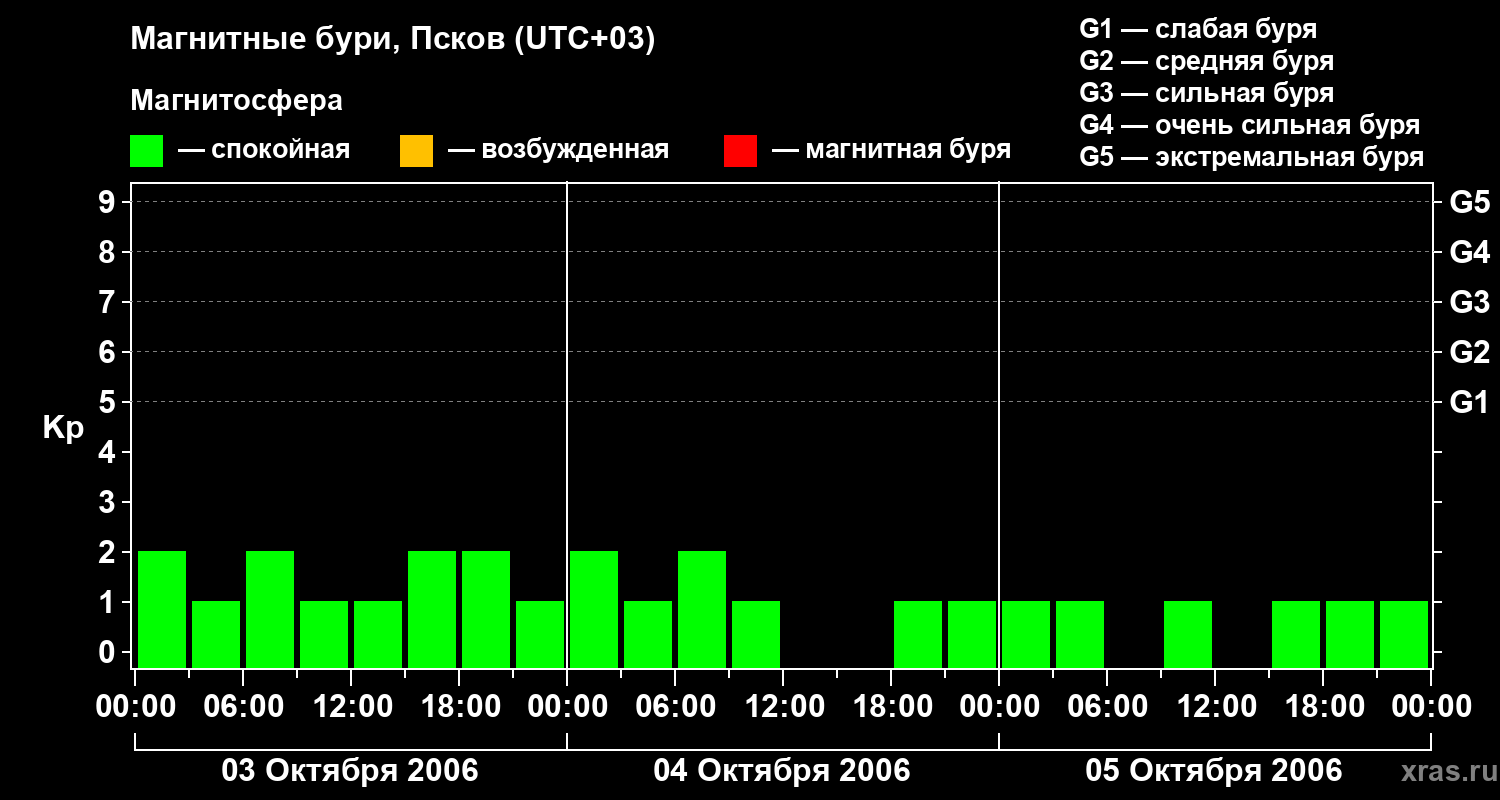Click the 00:00–03:00 bar on 03 October
The image size is (1500, 800).
(x=162, y=609)
